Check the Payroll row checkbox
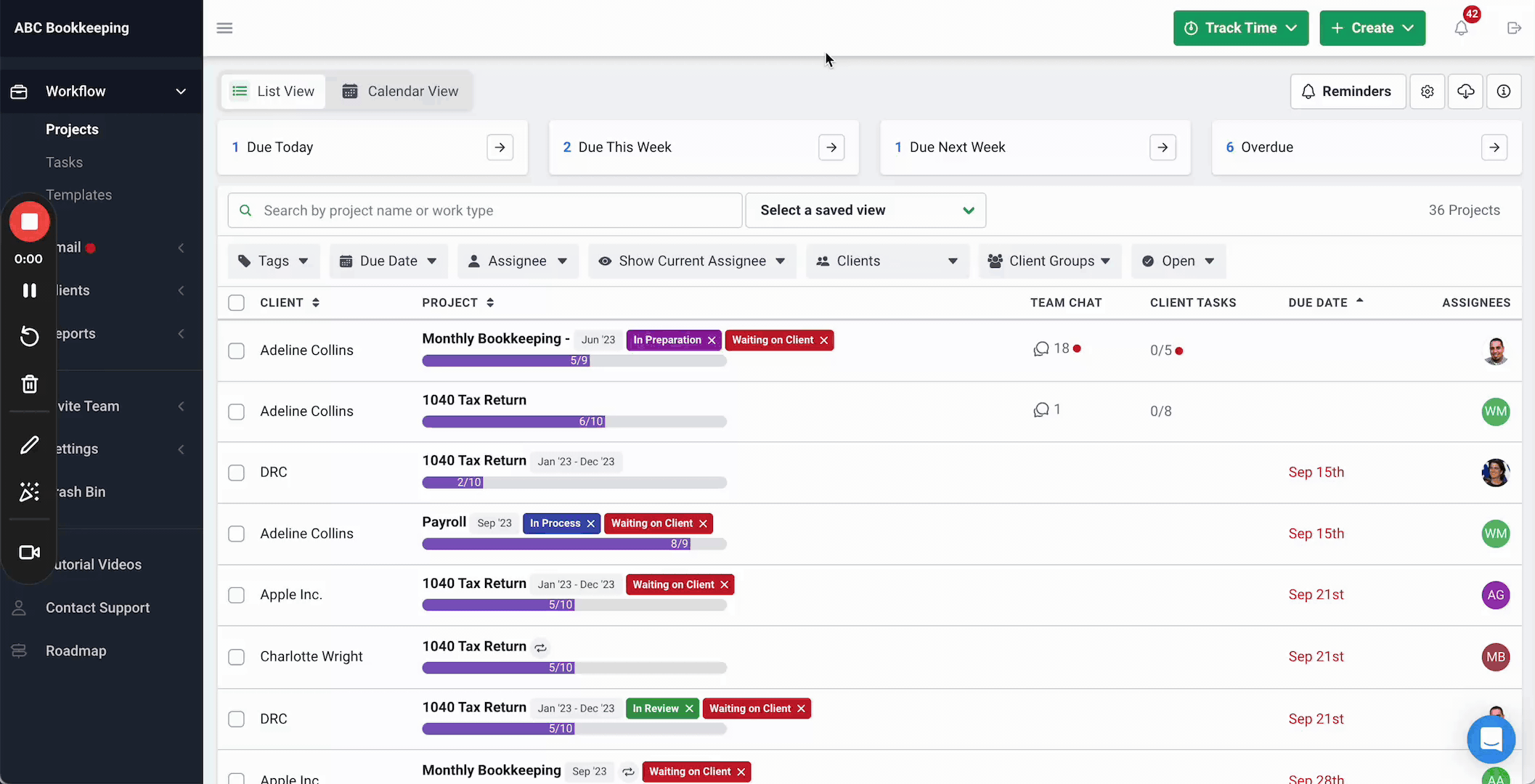The image size is (1535, 784). 237,534
